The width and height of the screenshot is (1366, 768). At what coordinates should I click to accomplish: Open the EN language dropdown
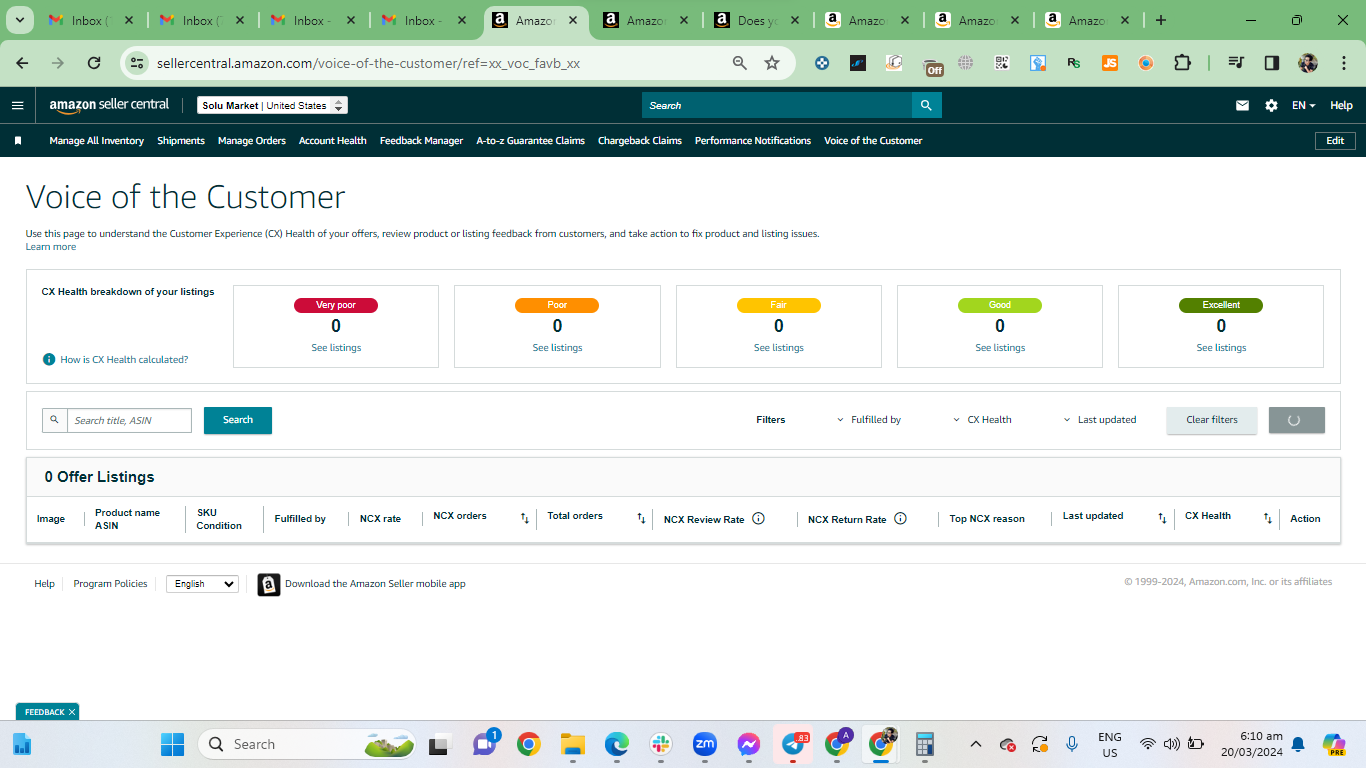[x=1303, y=105]
